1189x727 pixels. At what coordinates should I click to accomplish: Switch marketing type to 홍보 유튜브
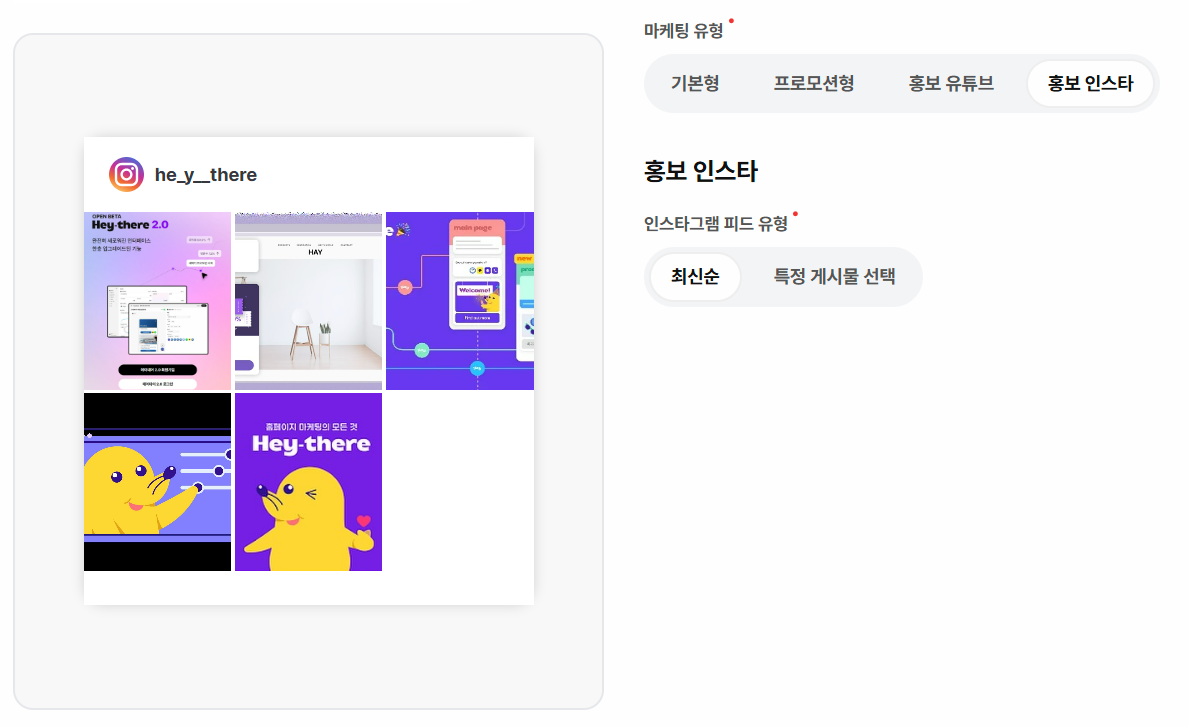click(951, 83)
